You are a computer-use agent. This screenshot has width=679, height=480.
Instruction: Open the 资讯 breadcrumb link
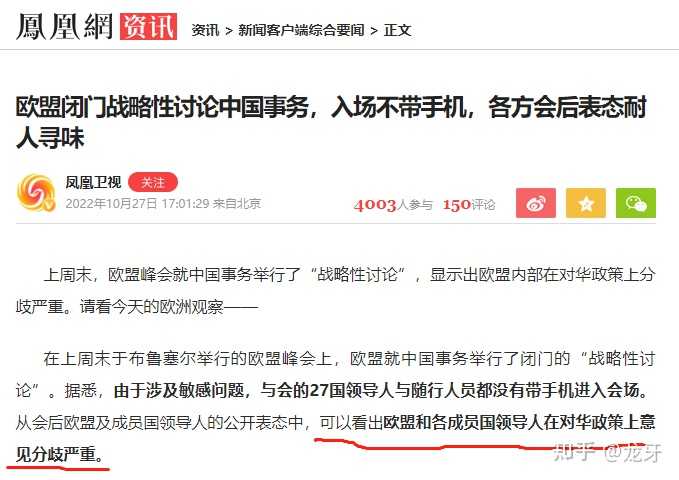(205, 30)
